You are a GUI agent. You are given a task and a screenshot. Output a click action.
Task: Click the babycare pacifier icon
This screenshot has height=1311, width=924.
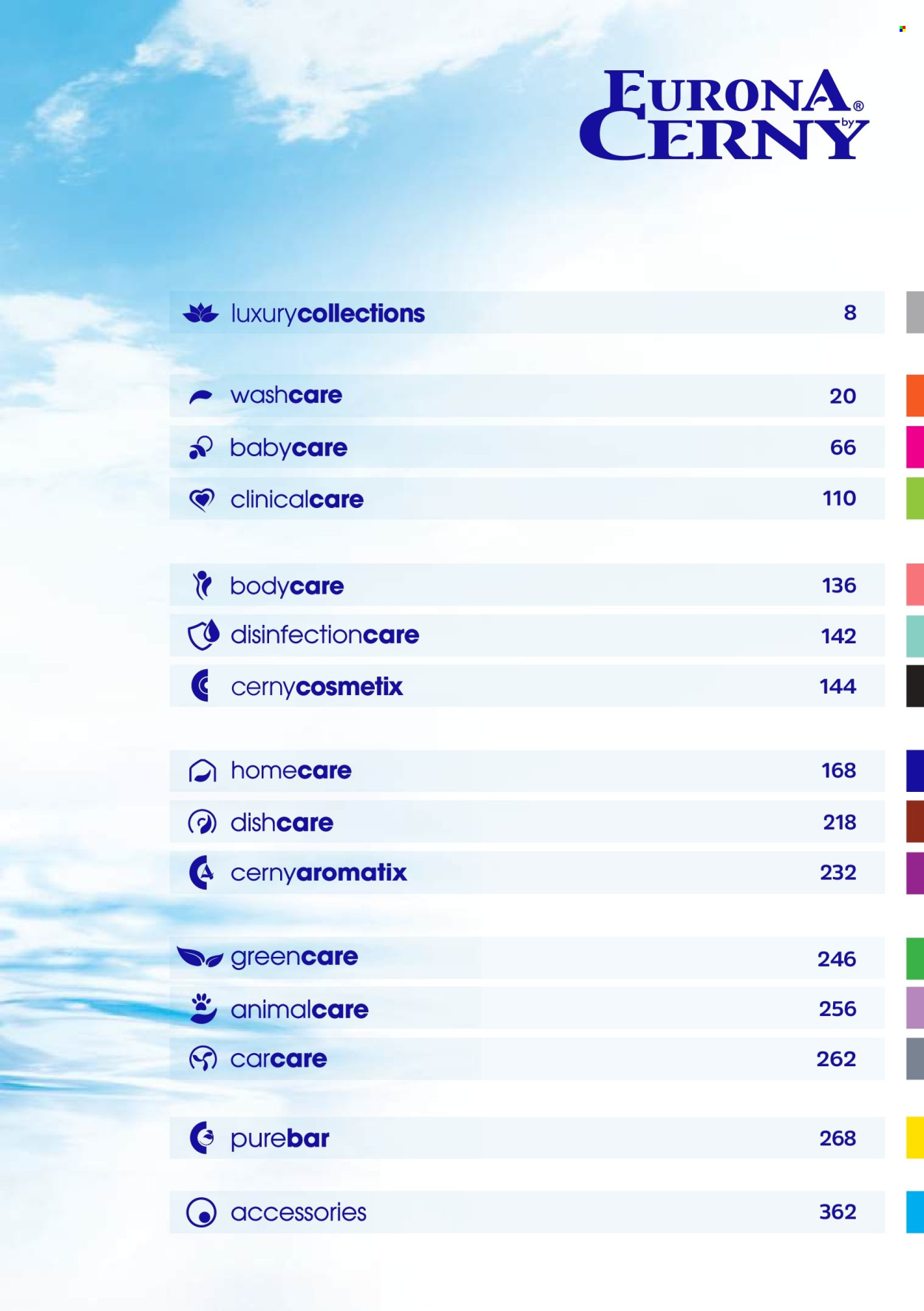(x=201, y=447)
